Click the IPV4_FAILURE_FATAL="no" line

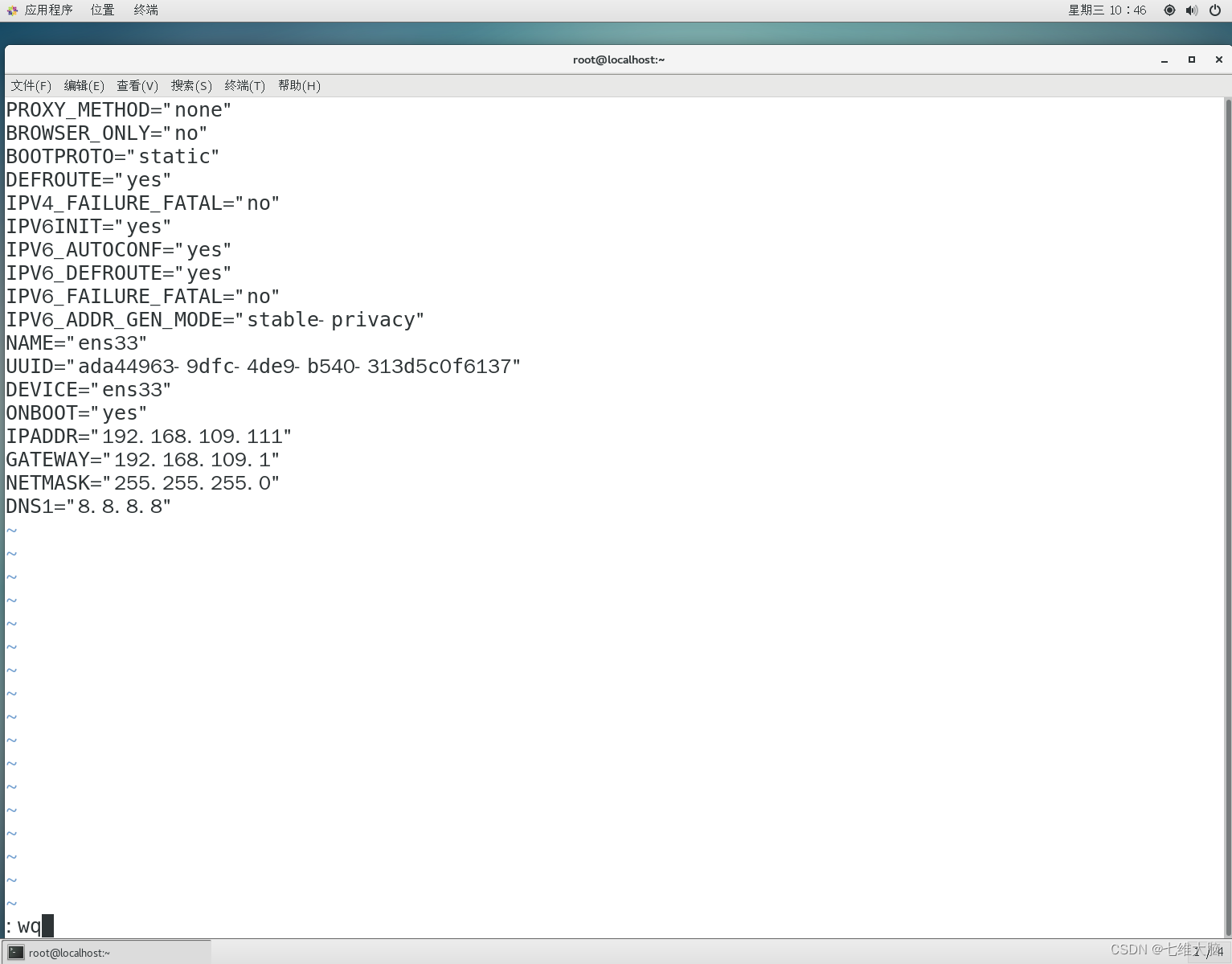pos(142,203)
